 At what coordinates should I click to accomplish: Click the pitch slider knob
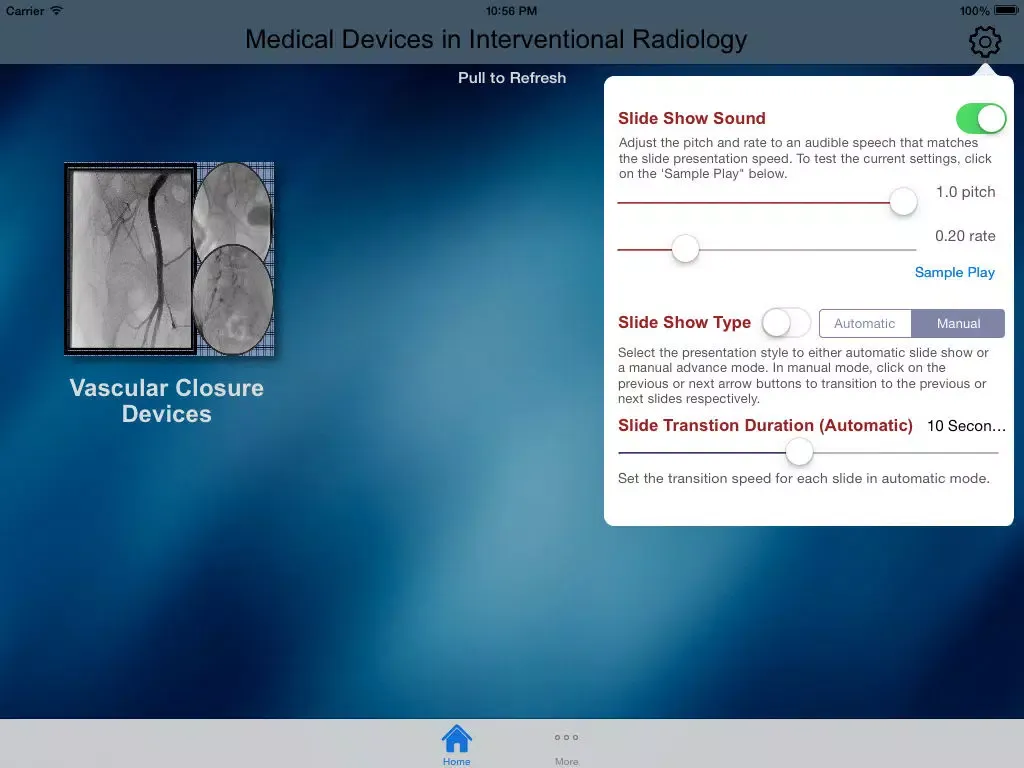(903, 202)
